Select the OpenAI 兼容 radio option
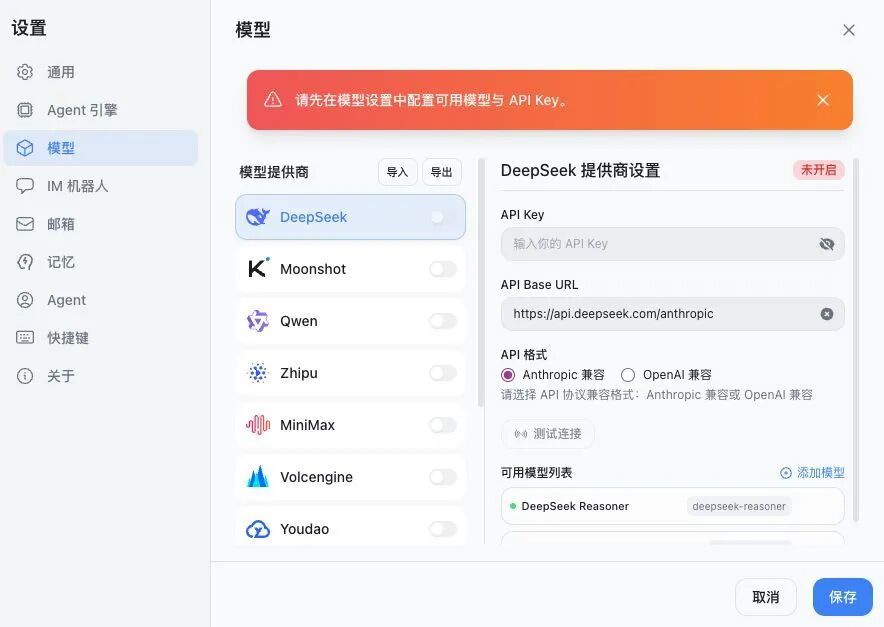 coord(628,375)
